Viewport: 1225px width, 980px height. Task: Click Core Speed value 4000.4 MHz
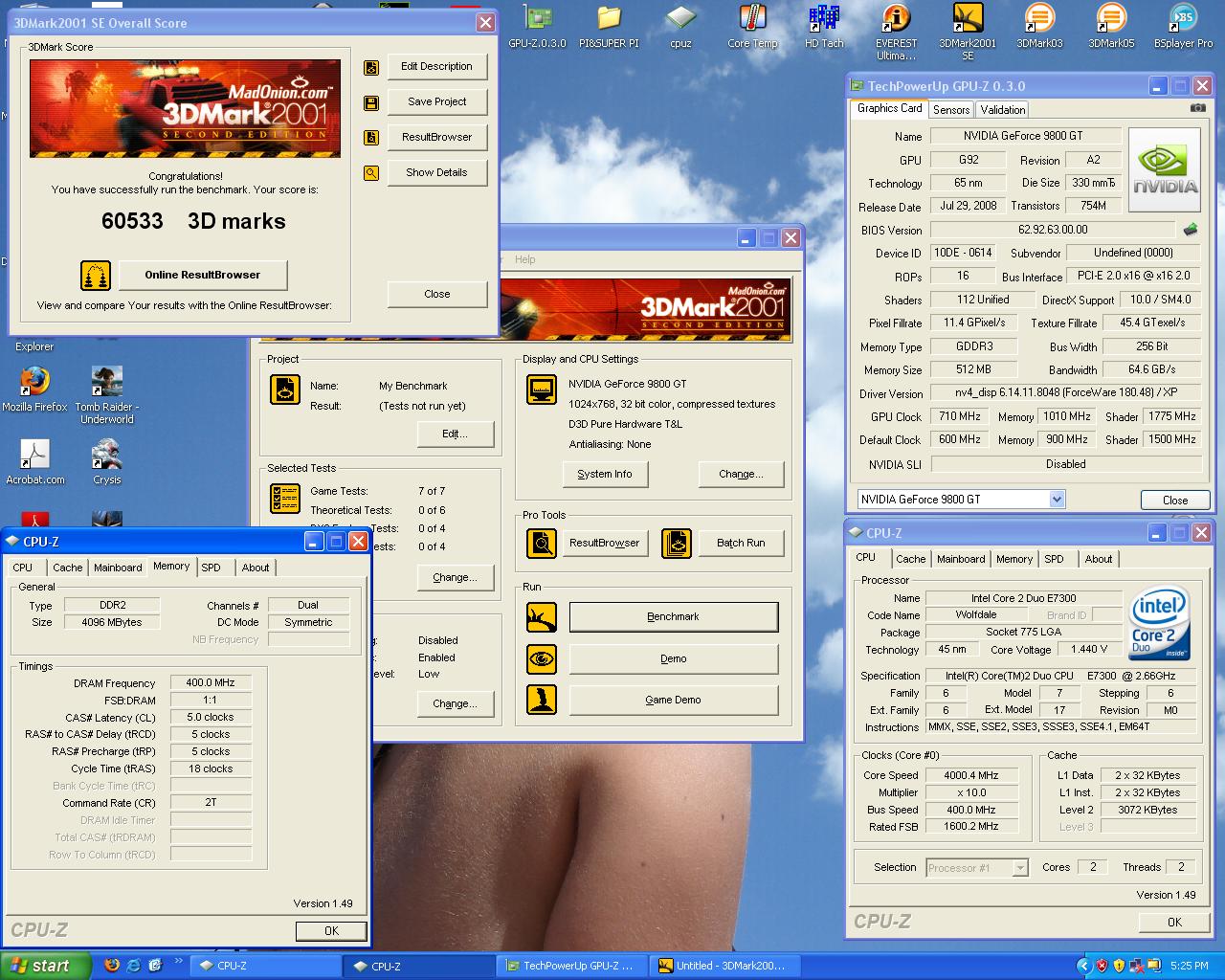tap(971, 776)
